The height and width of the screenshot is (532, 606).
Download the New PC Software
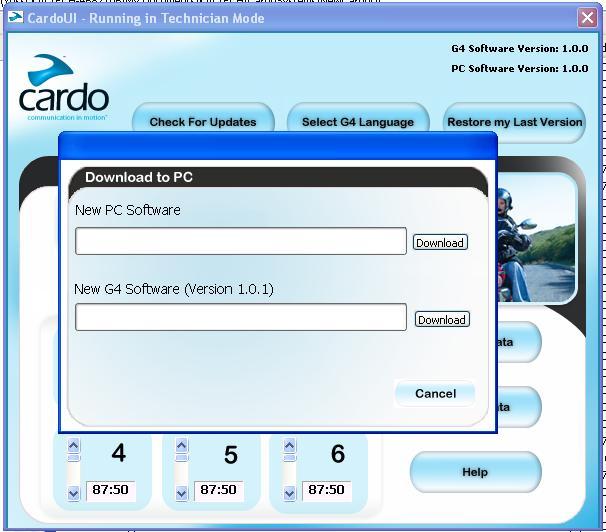440,243
